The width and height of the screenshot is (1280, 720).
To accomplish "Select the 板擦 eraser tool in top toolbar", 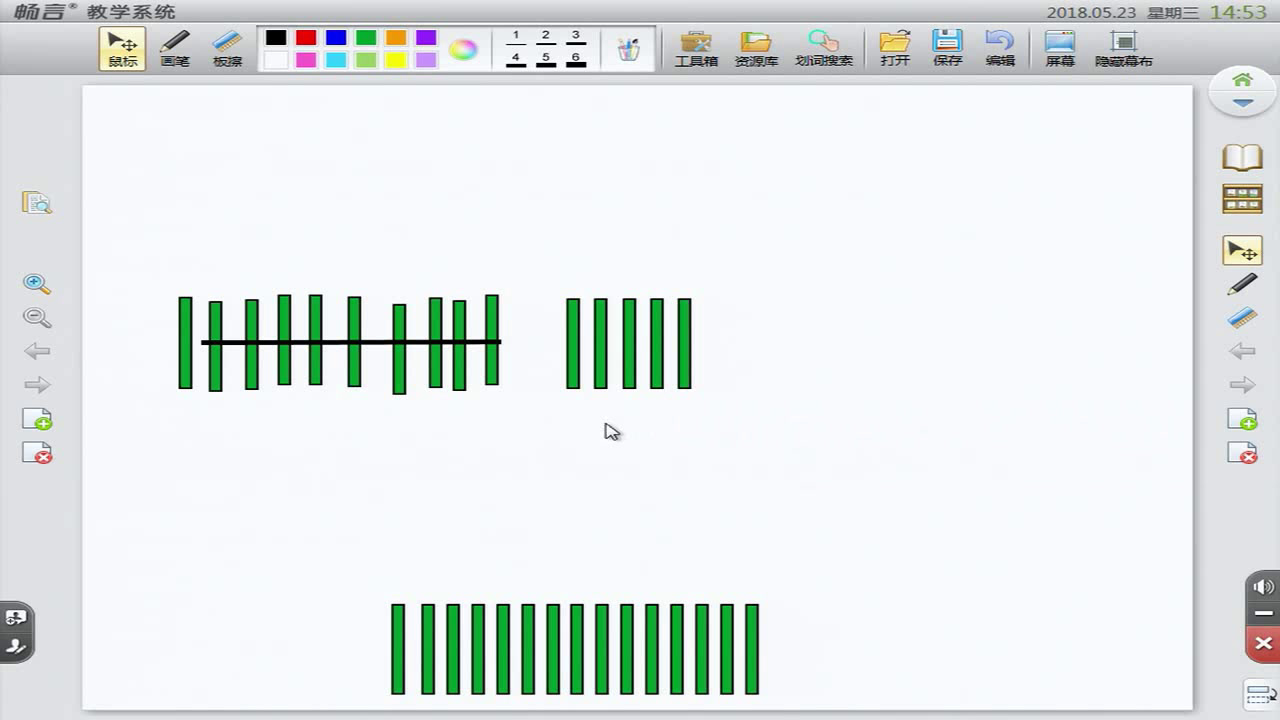I will tap(228, 47).
